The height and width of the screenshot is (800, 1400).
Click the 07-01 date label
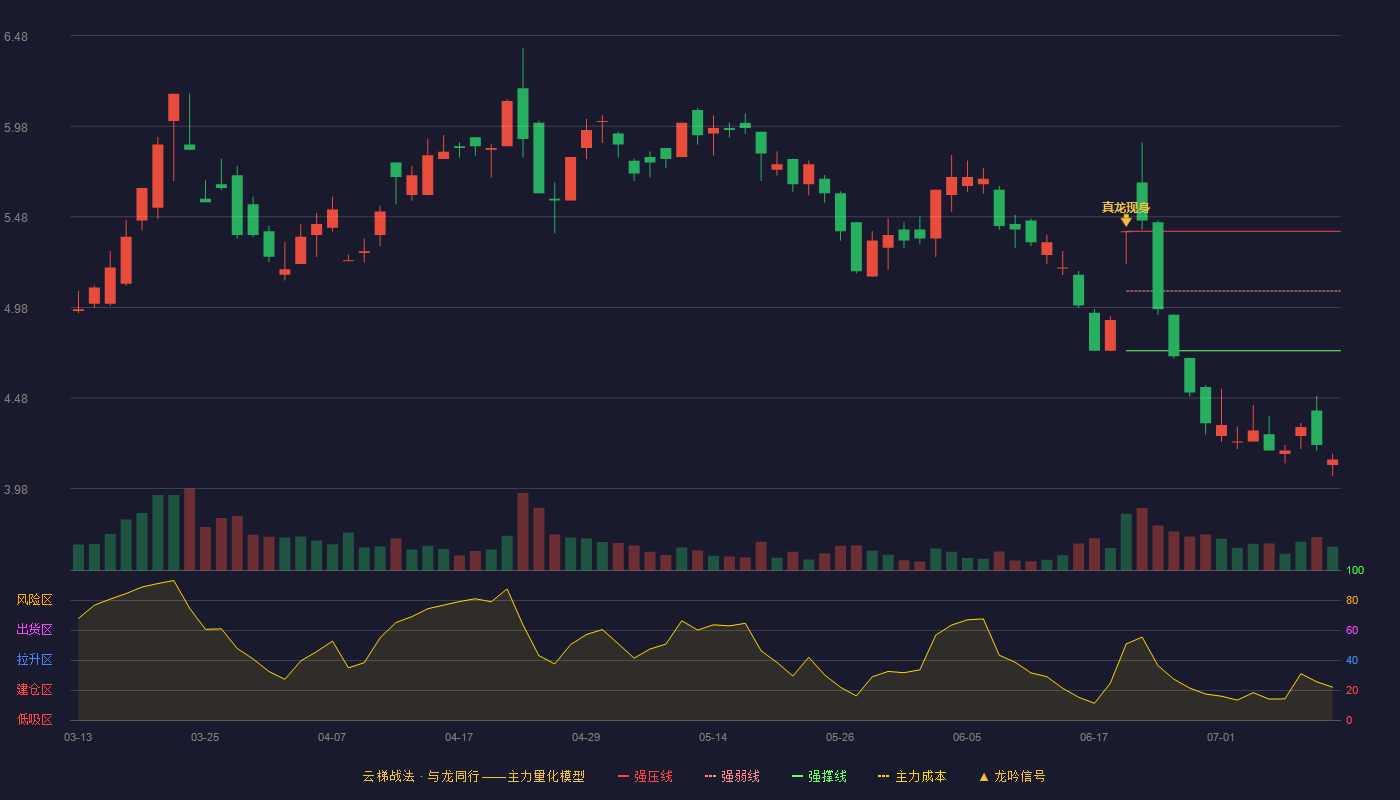tap(1221, 737)
